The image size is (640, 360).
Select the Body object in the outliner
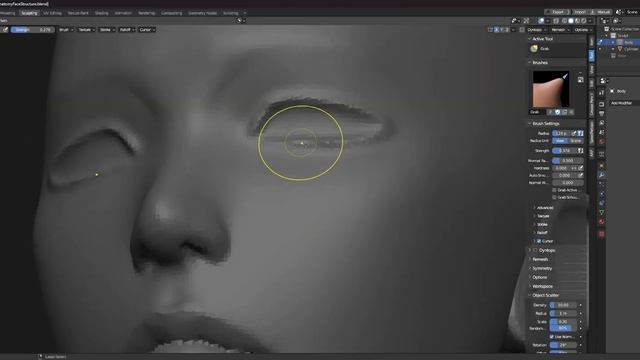tap(629, 42)
